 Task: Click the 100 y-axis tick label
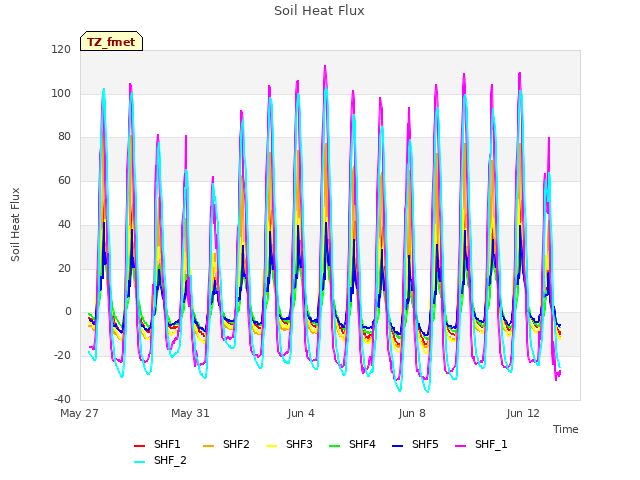tap(61, 93)
